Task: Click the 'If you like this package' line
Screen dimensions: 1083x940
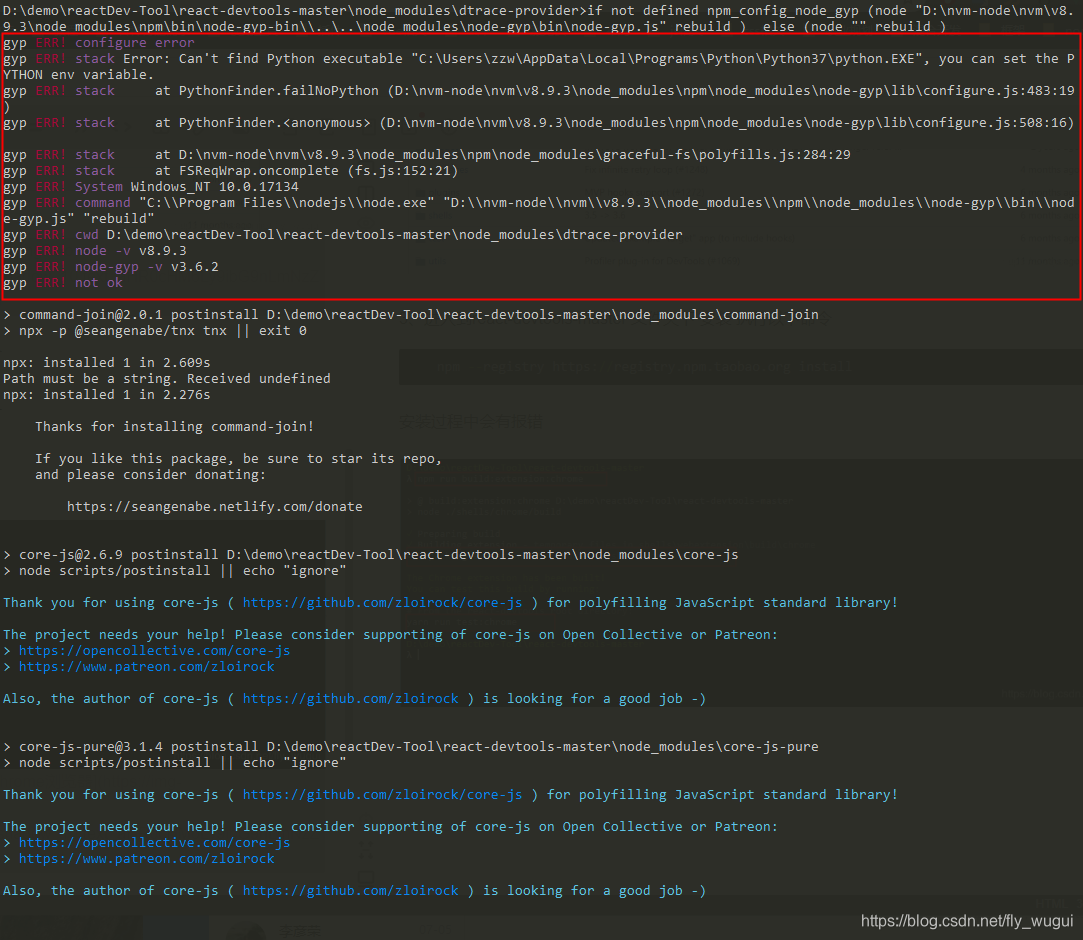Action: pyautogui.click(x=238, y=459)
